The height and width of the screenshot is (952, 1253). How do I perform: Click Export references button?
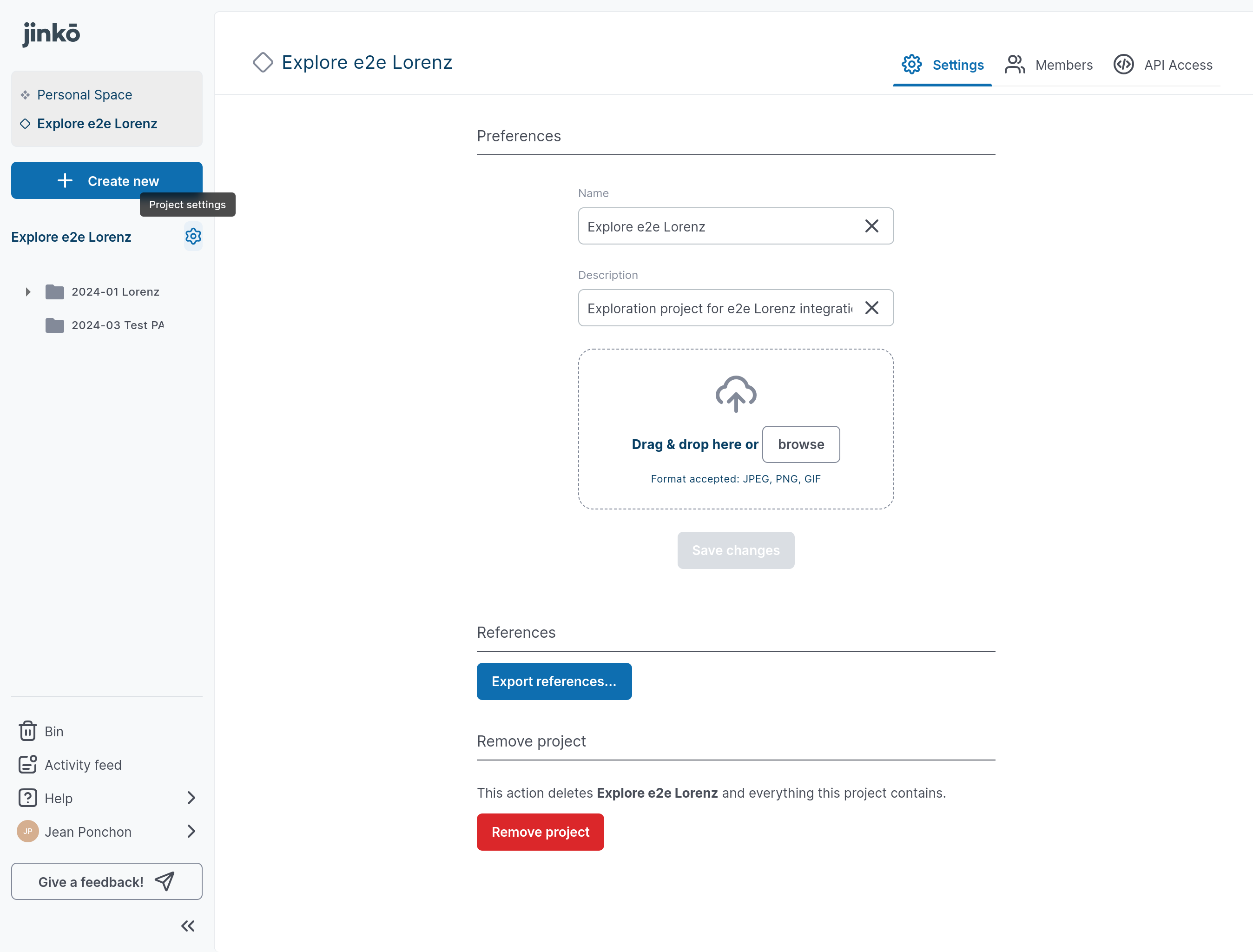pyautogui.click(x=554, y=681)
